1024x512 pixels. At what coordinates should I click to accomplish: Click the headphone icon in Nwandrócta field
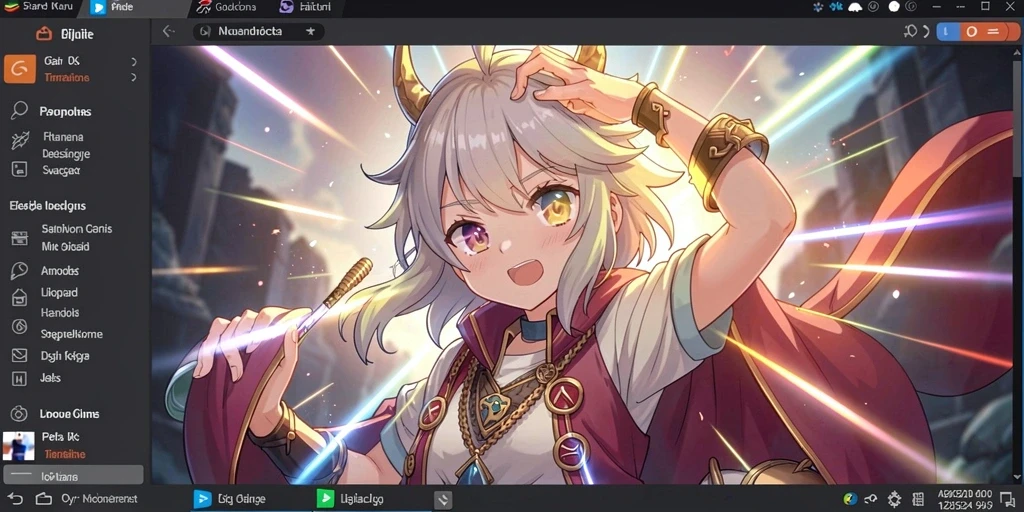pyautogui.click(x=204, y=31)
